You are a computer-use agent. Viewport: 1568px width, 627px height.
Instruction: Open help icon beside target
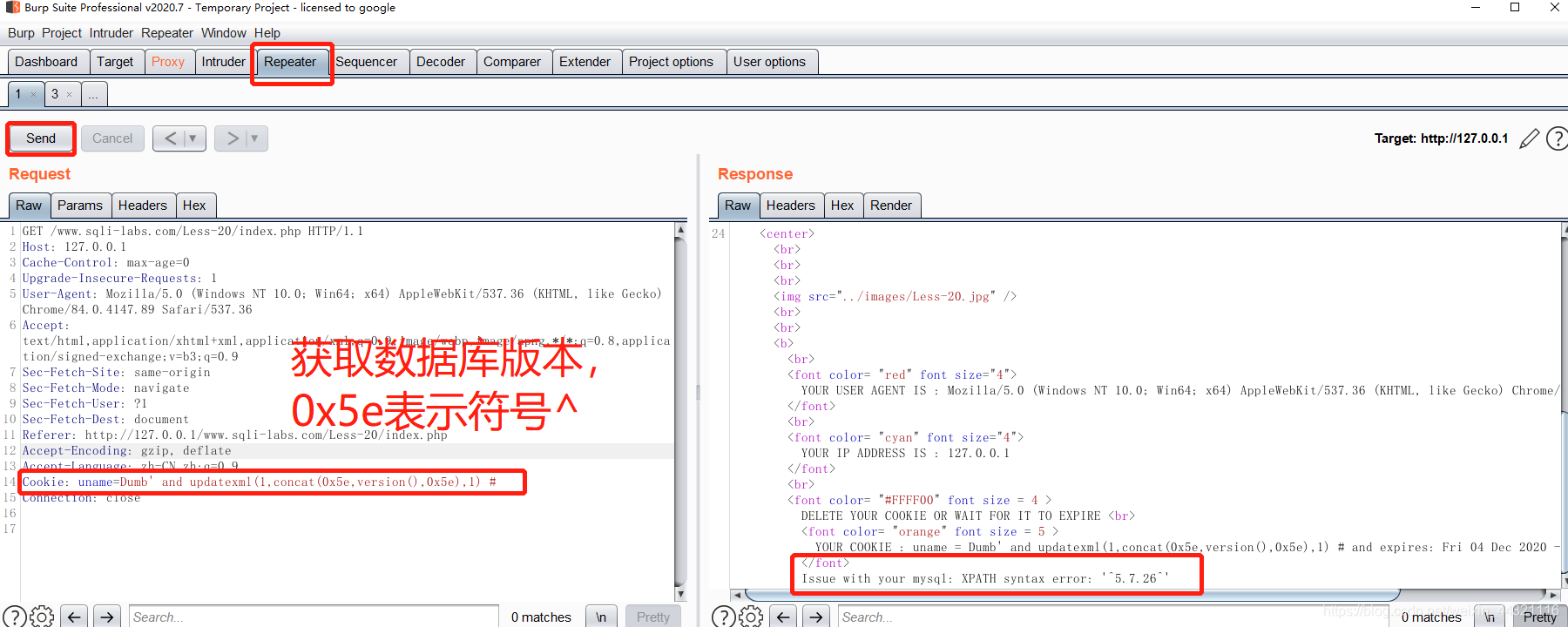click(1557, 138)
